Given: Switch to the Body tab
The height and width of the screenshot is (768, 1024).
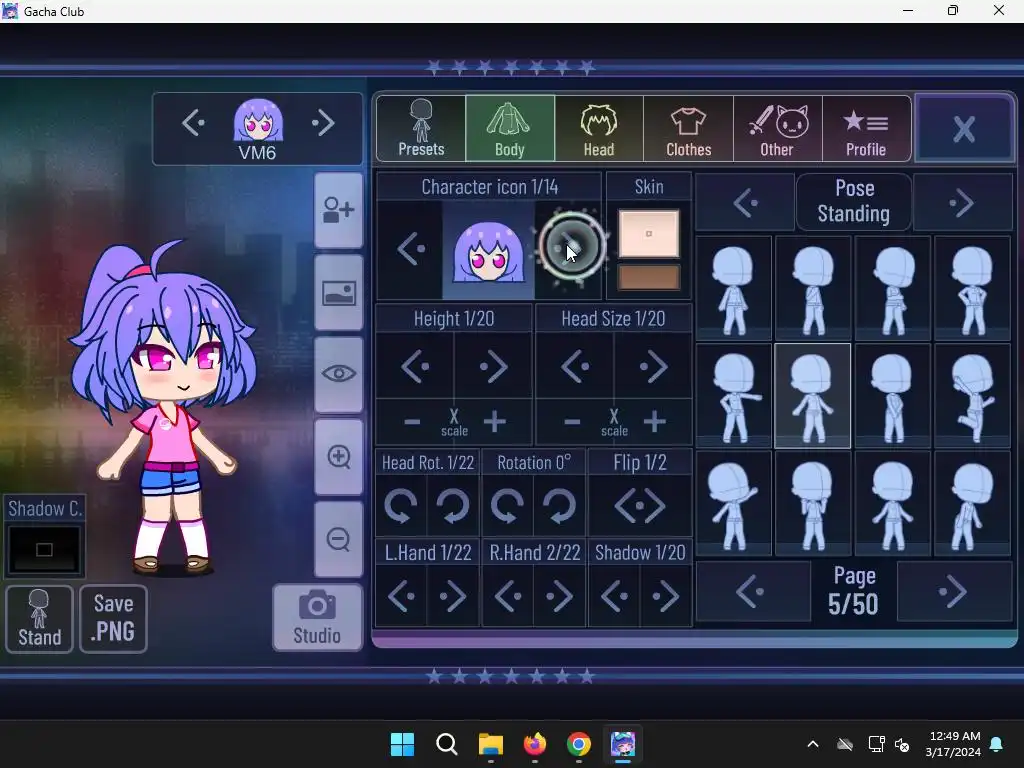Looking at the screenshot, I should point(510,128).
